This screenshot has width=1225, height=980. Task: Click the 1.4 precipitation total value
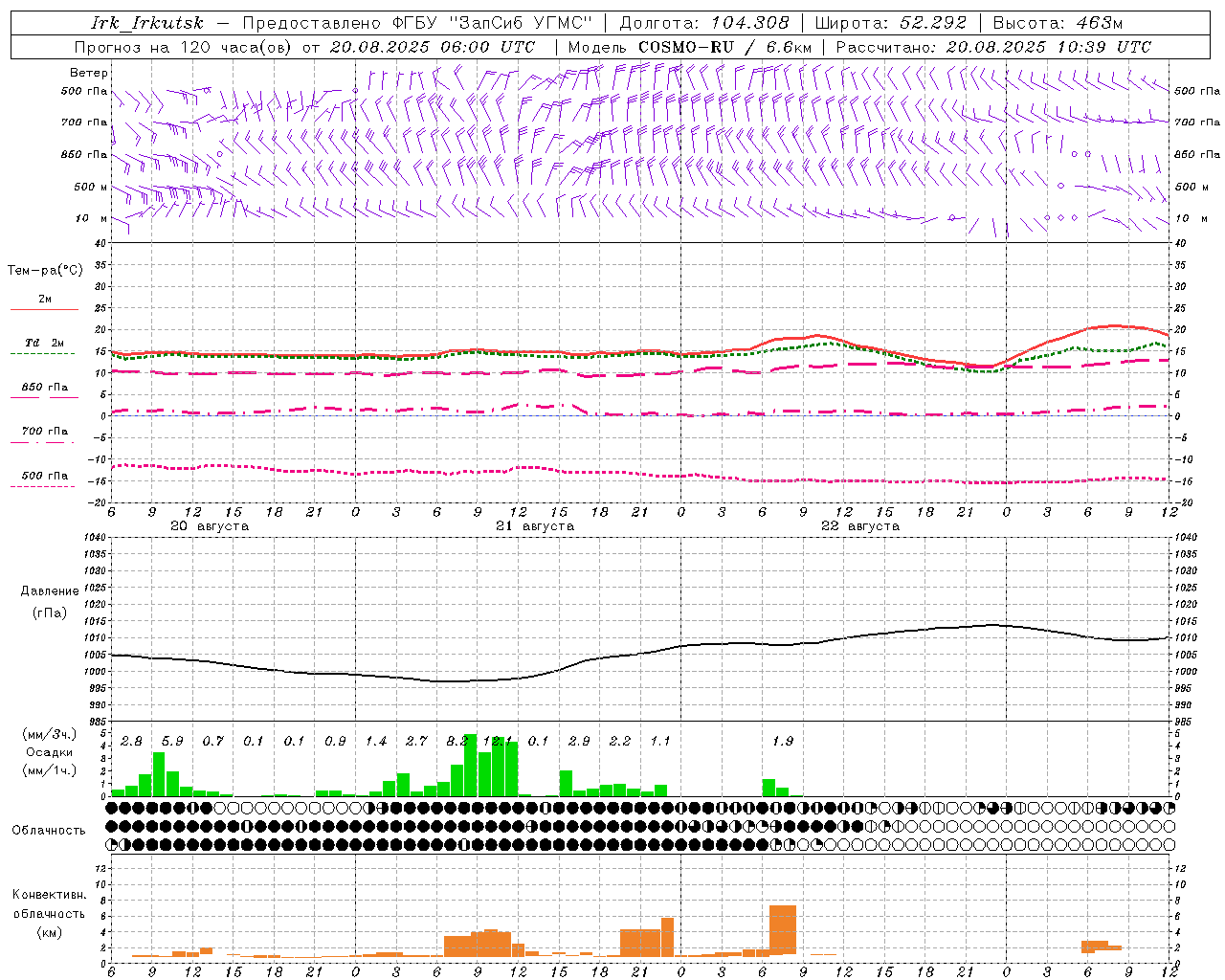pyautogui.click(x=376, y=742)
